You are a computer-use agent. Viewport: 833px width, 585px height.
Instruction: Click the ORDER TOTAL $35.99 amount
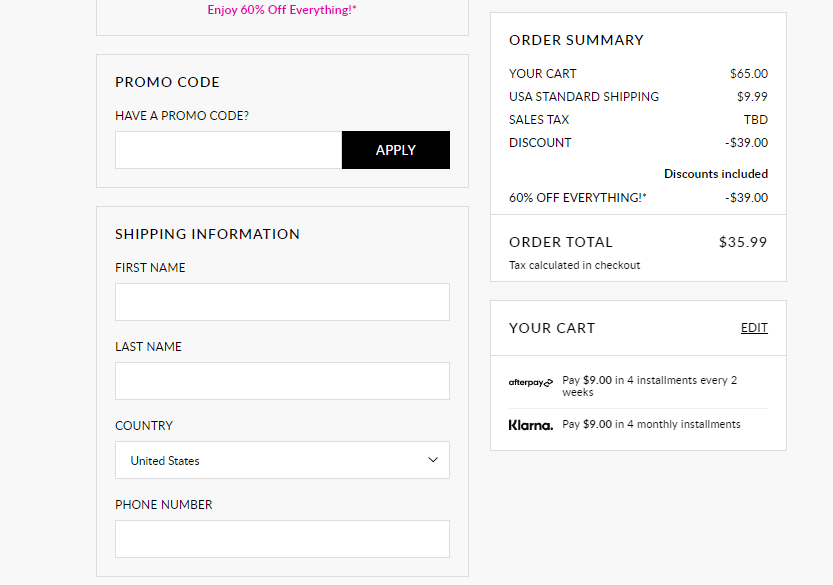(x=743, y=242)
